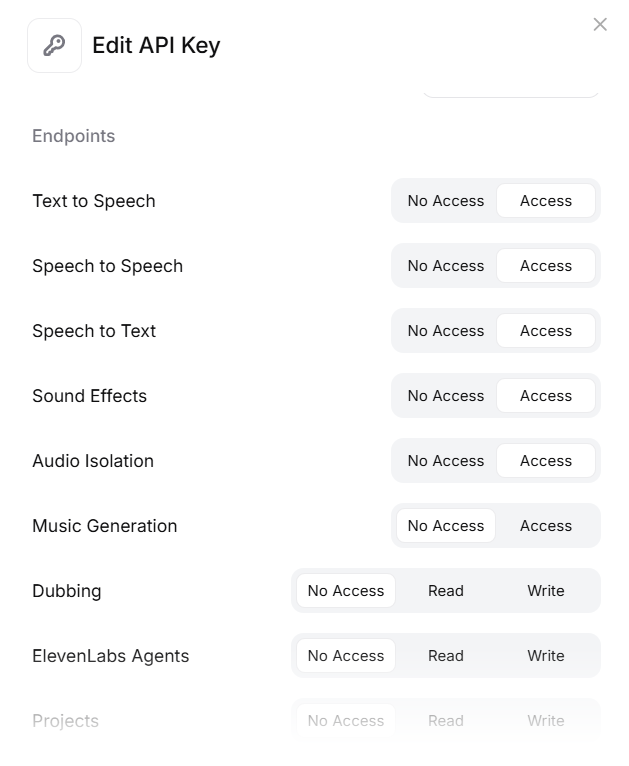Set ElevenLabs Agents to Read
Viewport: 629px width, 766px height.
pos(446,656)
